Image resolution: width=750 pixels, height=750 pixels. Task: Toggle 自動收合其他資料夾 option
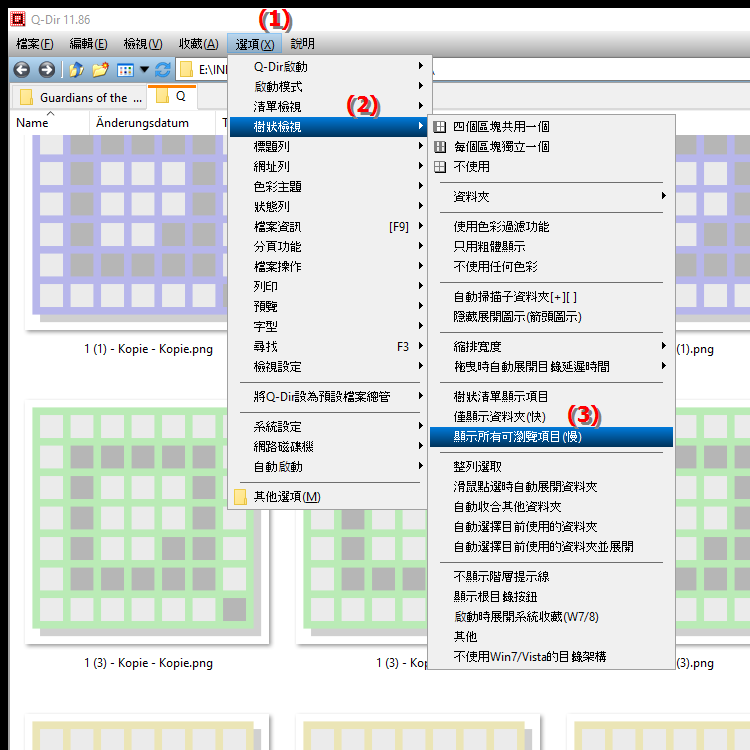pyautogui.click(x=551, y=507)
